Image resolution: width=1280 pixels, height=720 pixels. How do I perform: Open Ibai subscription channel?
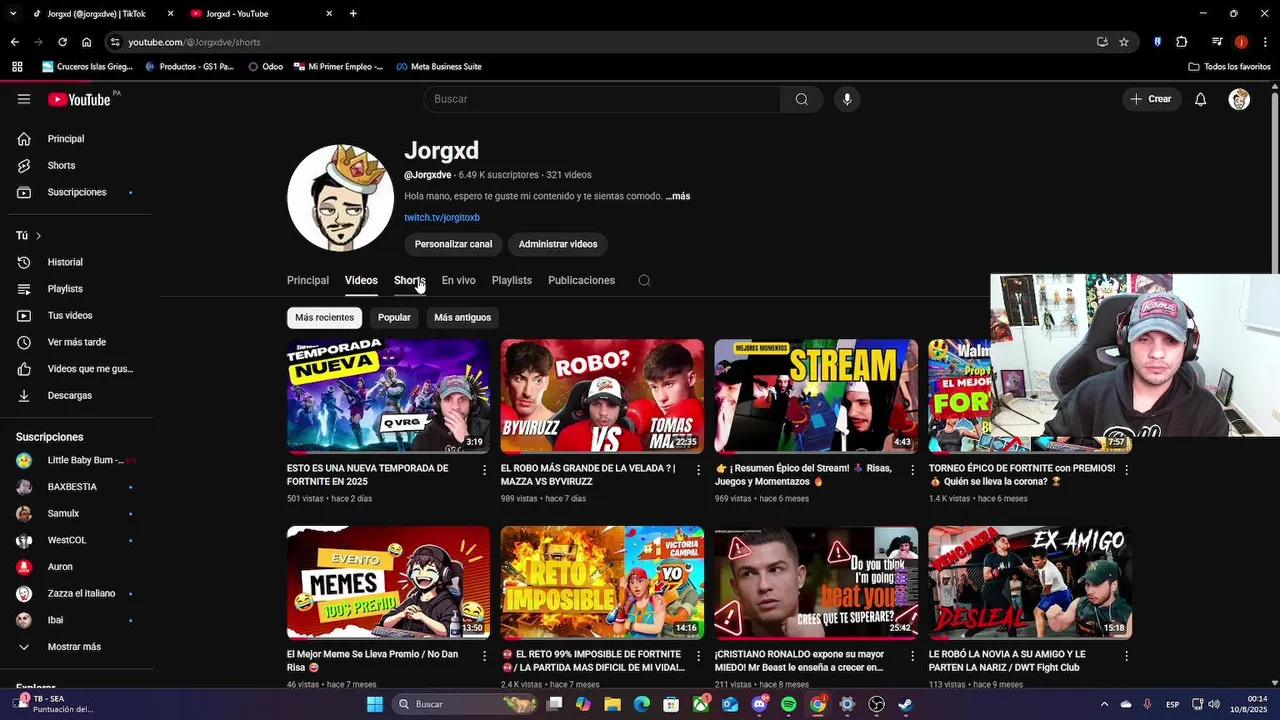(80, 620)
